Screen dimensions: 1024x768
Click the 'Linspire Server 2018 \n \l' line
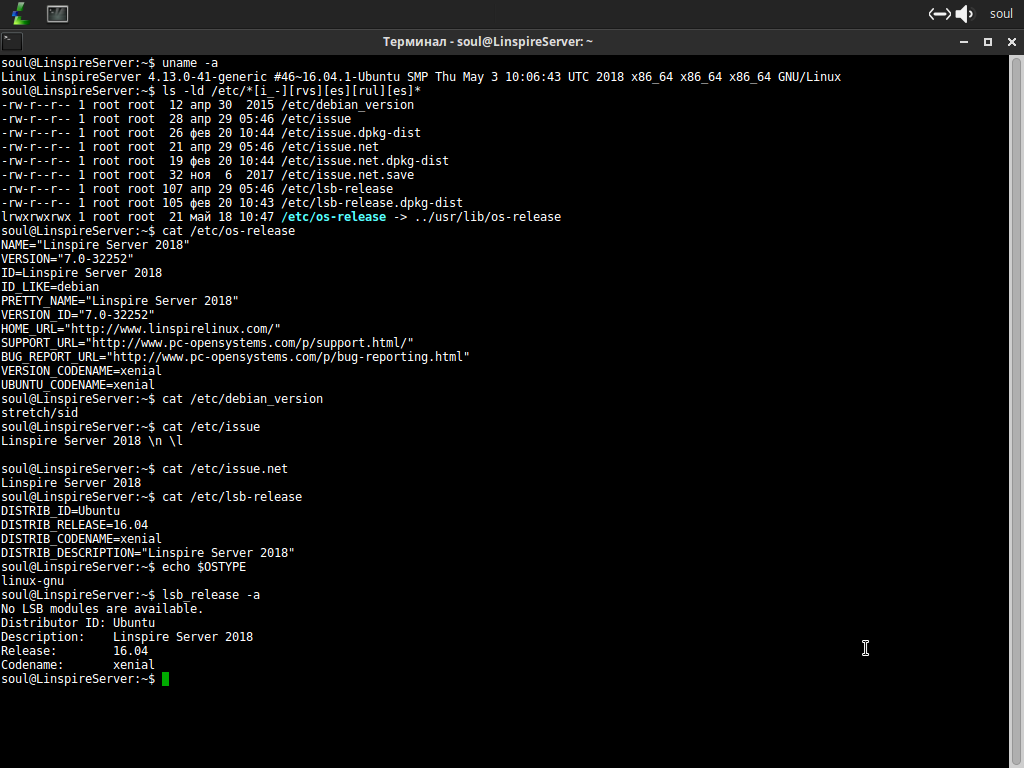pos(92,441)
